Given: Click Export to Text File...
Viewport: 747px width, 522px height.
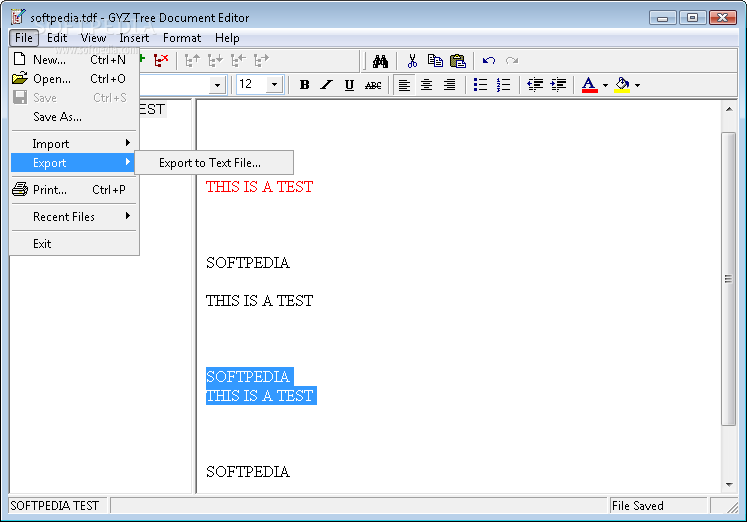Looking at the screenshot, I should [214, 163].
